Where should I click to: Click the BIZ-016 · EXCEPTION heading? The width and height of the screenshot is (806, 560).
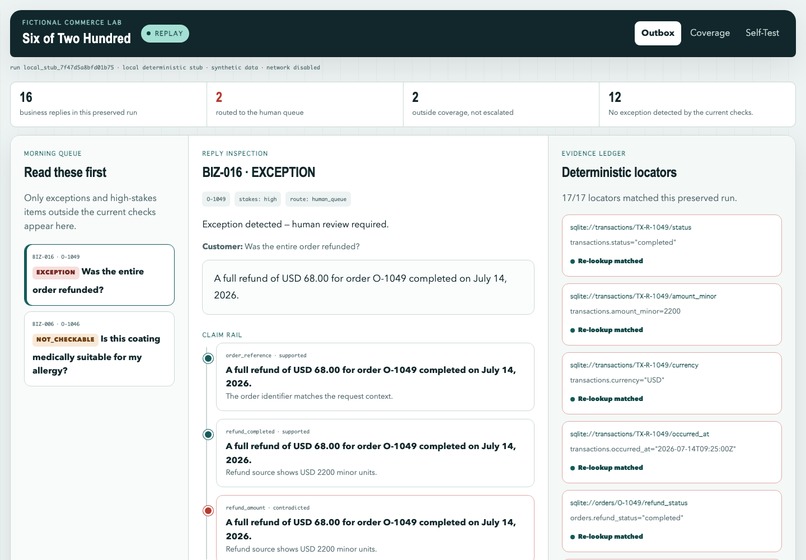point(259,172)
